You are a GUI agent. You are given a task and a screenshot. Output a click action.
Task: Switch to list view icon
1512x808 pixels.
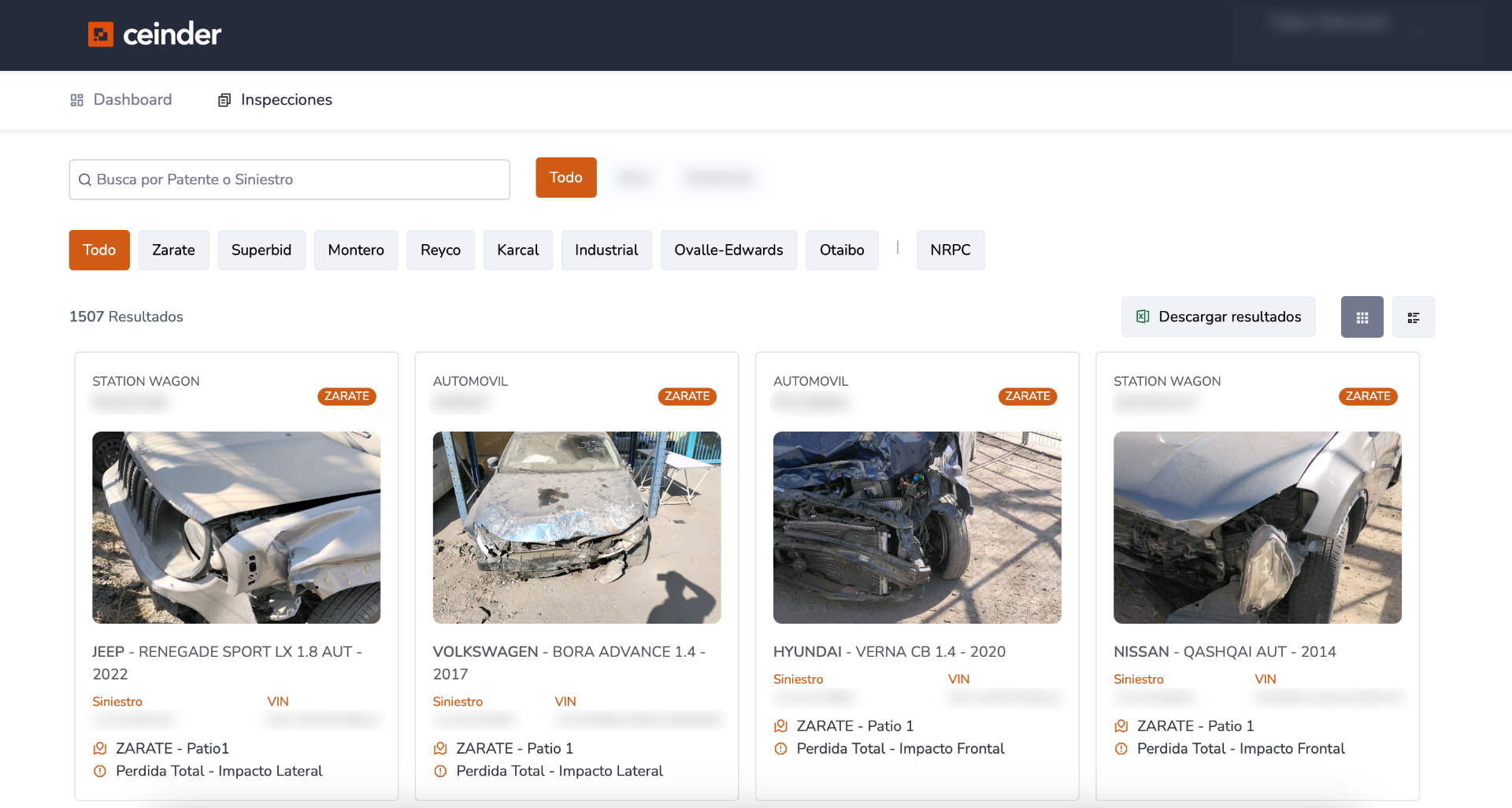pyautogui.click(x=1414, y=317)
